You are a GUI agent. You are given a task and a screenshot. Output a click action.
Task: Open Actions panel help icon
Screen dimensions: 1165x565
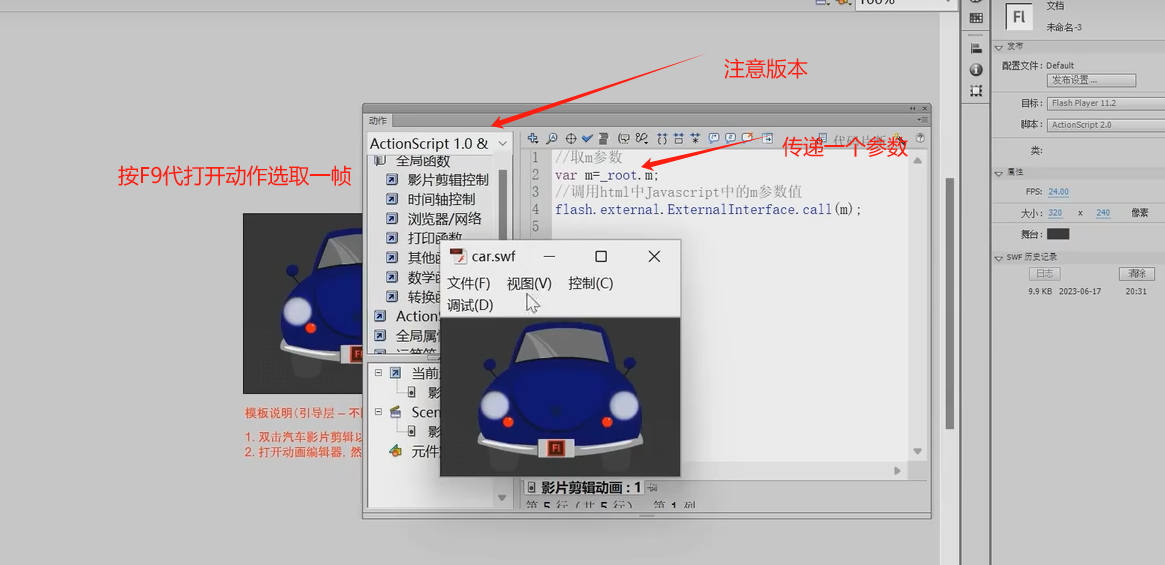[920, 138]
